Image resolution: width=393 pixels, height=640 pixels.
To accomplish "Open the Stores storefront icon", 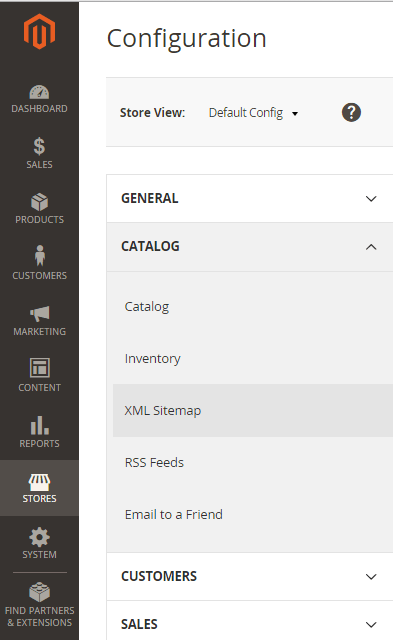I will click(x=40, y=482).
